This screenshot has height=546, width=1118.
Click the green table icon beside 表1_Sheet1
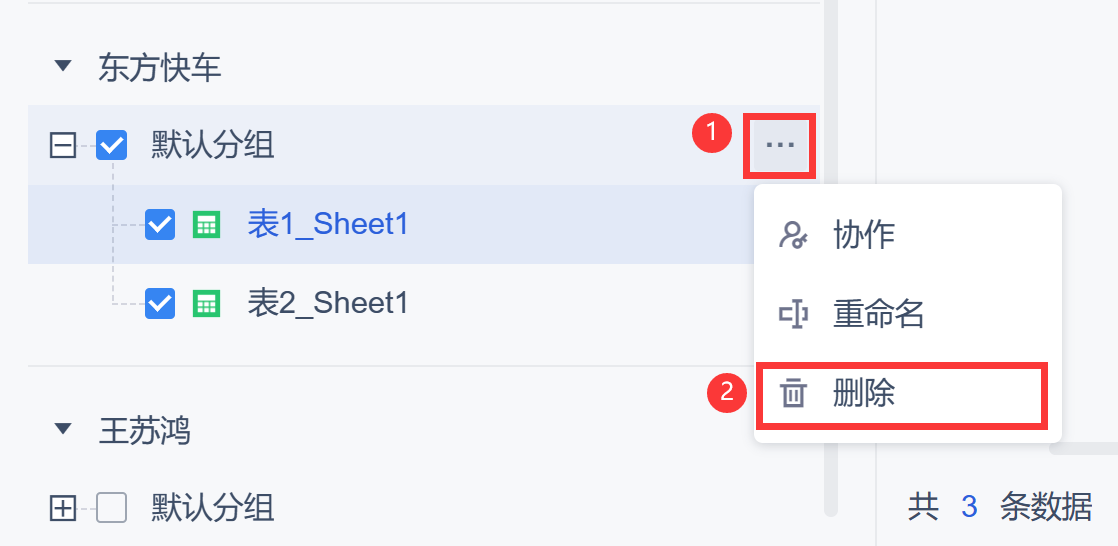[206, 225]
